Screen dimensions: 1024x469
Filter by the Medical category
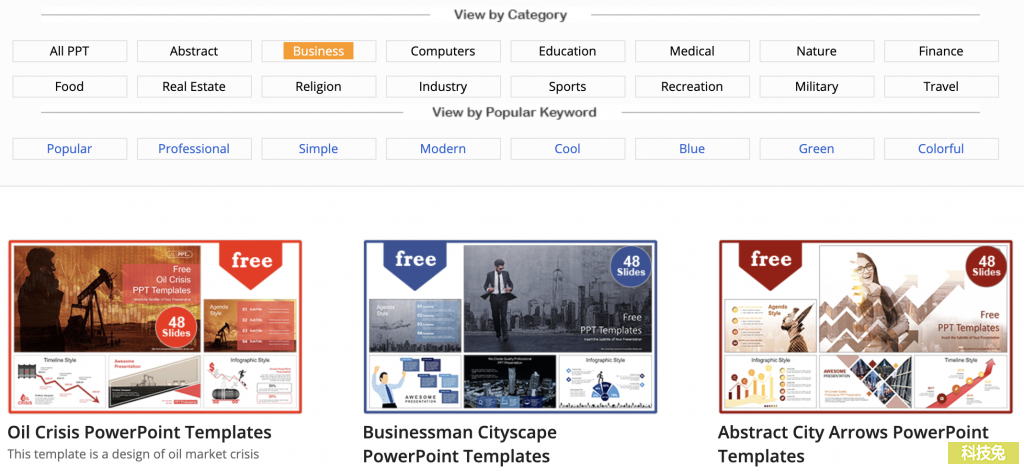[692, 51]
